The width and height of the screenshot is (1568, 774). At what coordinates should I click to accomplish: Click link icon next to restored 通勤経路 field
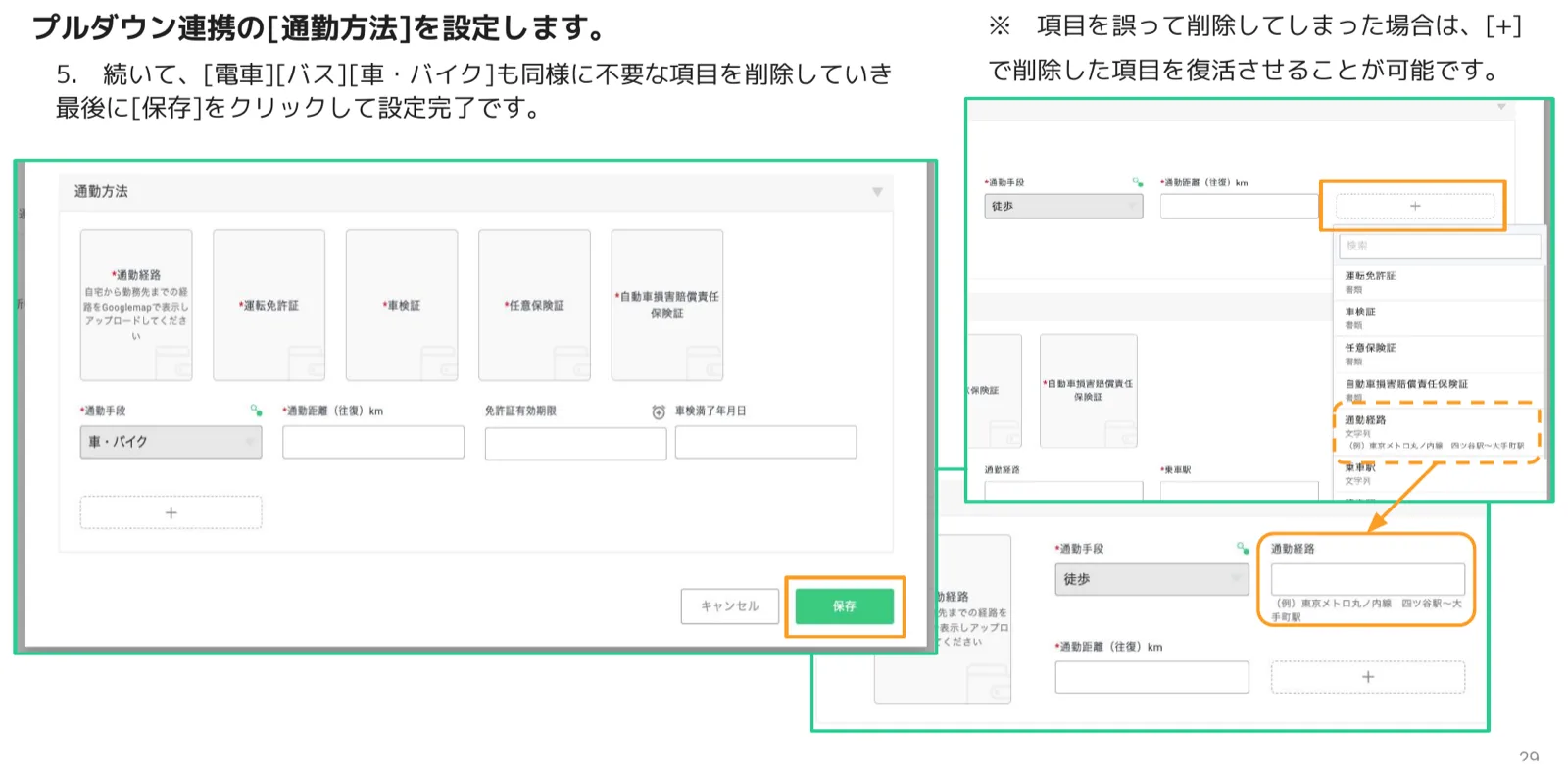(1243, 548)
